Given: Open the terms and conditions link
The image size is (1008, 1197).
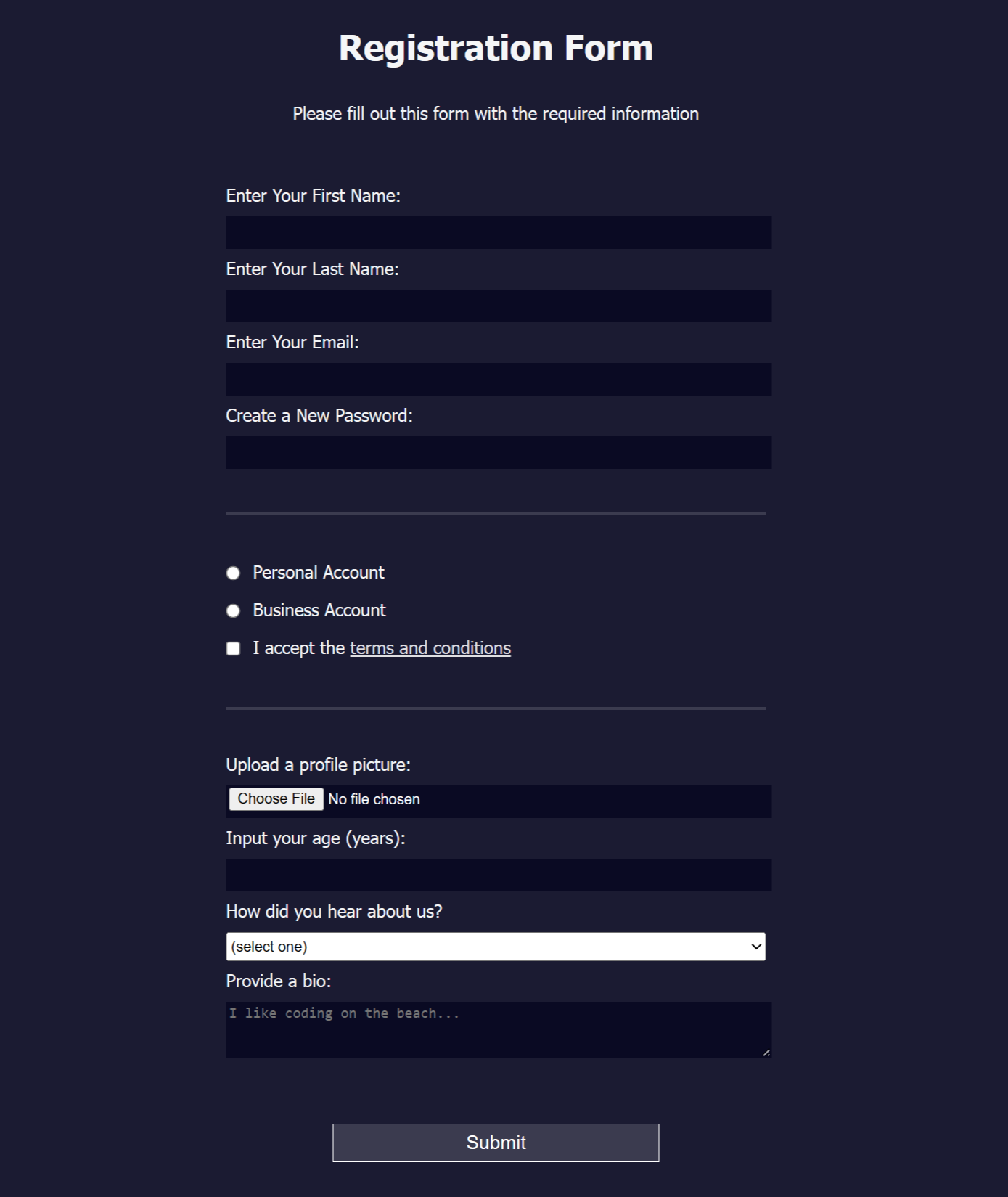Looking at the screenshot, I should [430, 648].
